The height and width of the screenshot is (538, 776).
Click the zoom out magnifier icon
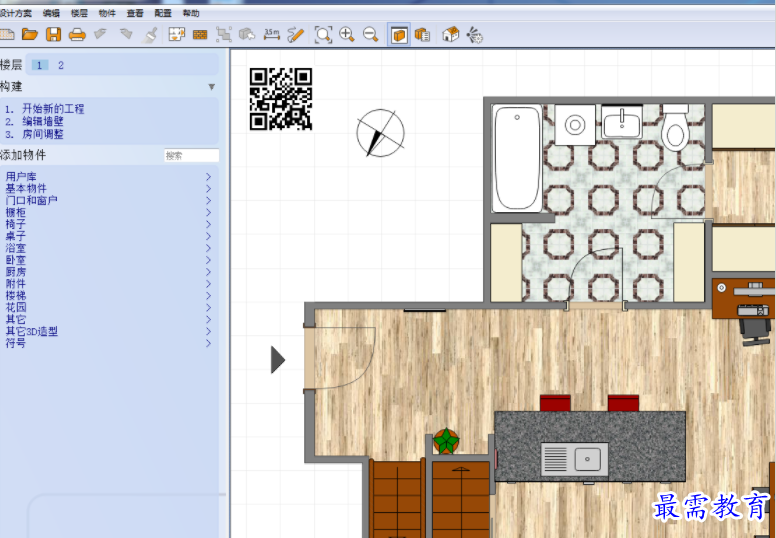[x=370, y=34]
